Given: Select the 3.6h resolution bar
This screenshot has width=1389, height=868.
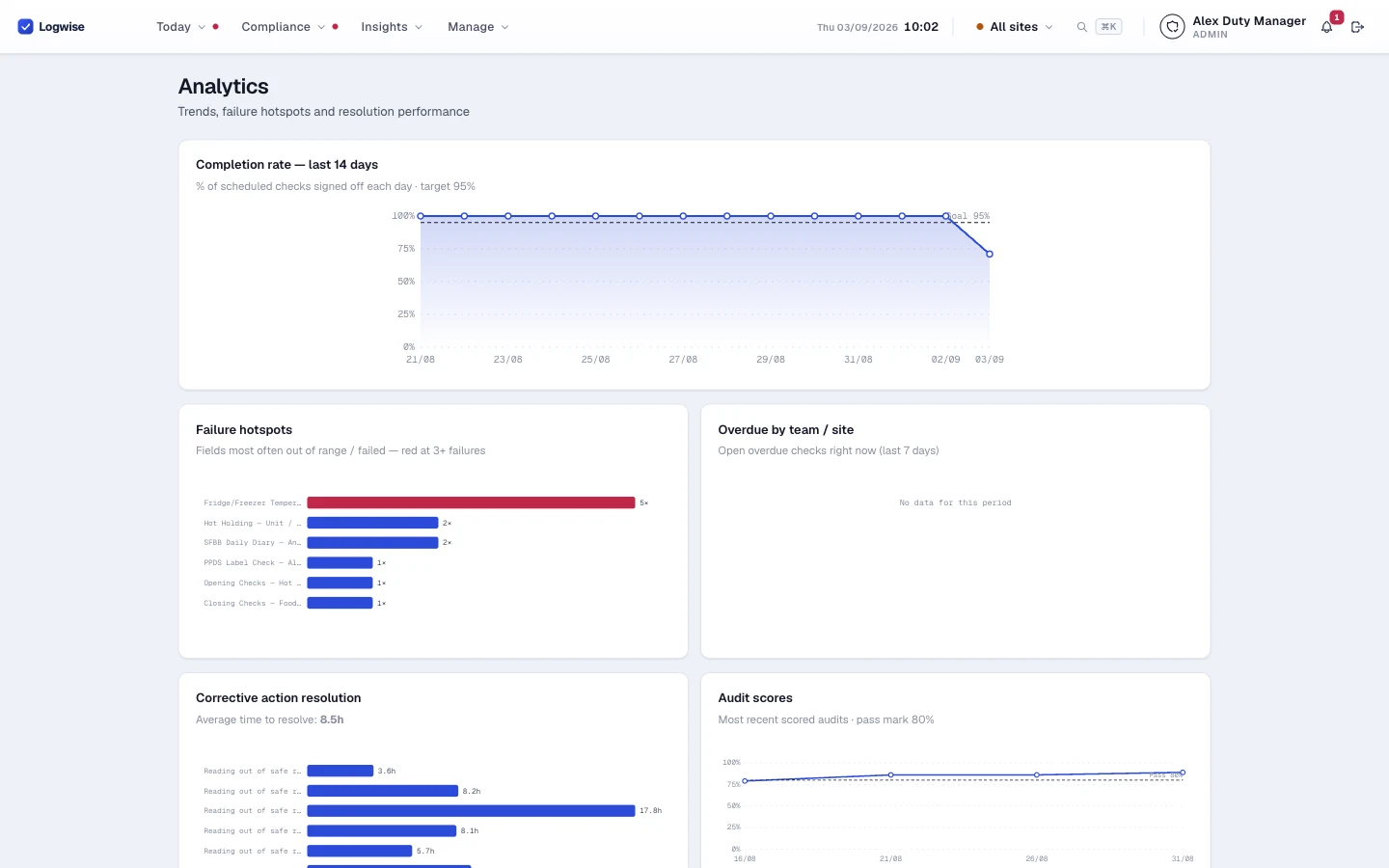Looking at the screenshot, I should 340,771.
